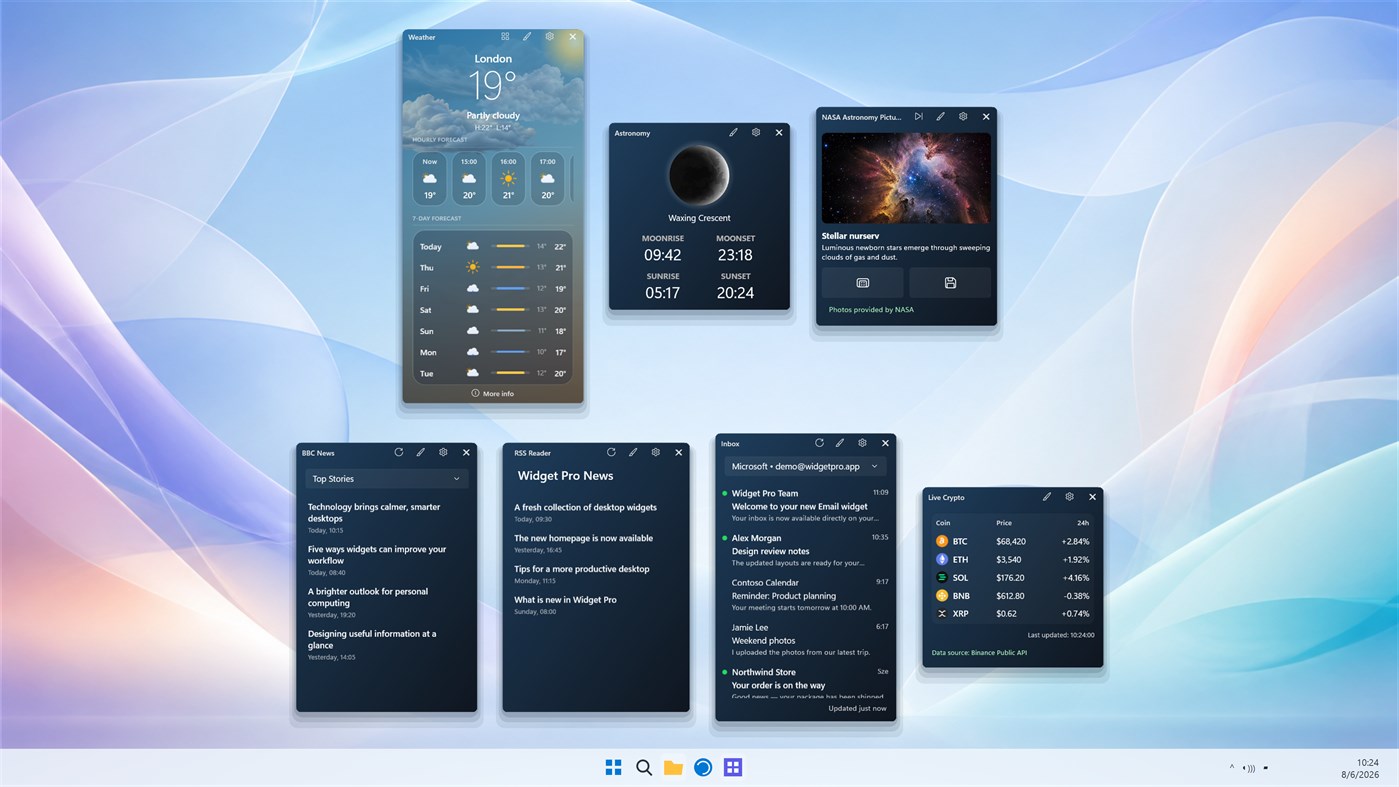
Task: Edit the Live Crypto widget
Action: point(1047,497)
